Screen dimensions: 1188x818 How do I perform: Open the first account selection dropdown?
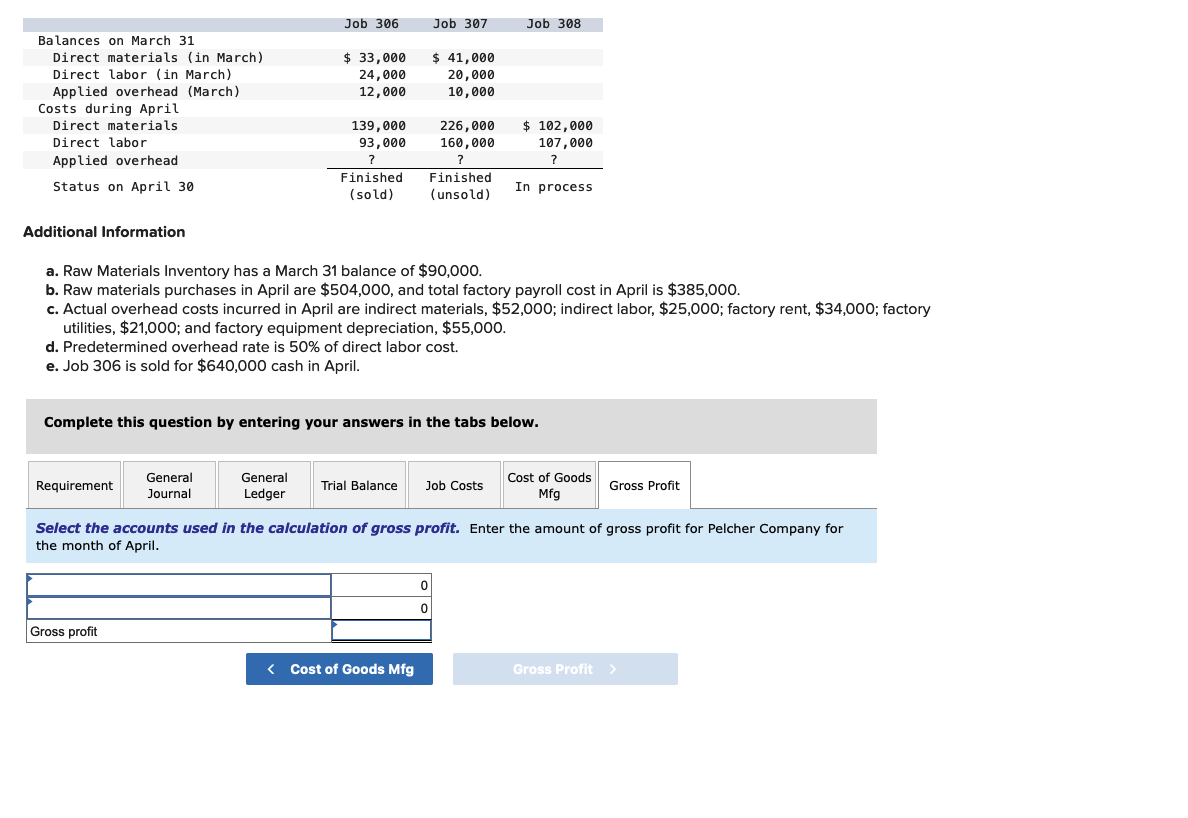pos(30,578)
